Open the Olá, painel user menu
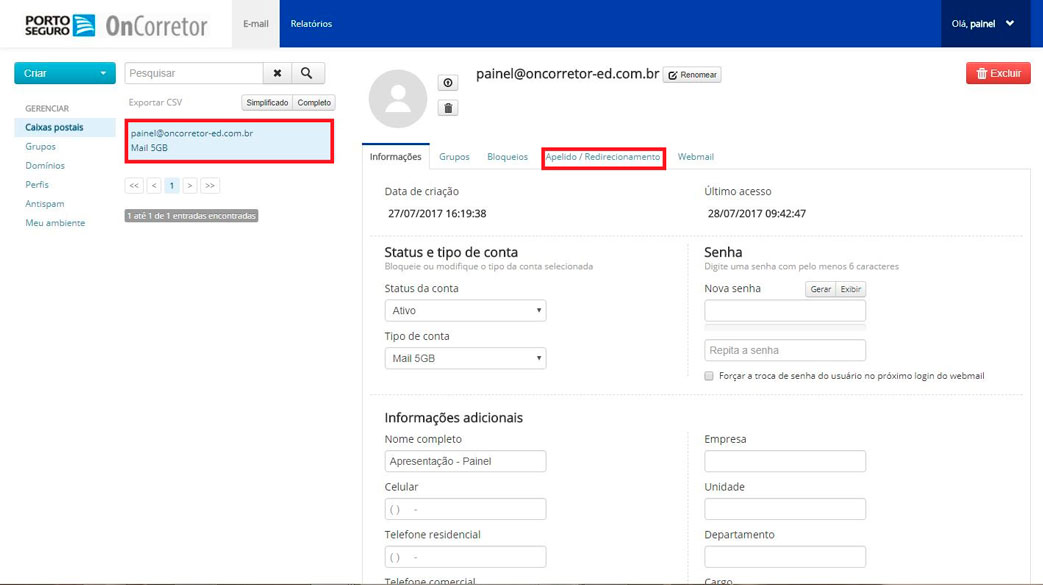 click(x=983, y=24)
